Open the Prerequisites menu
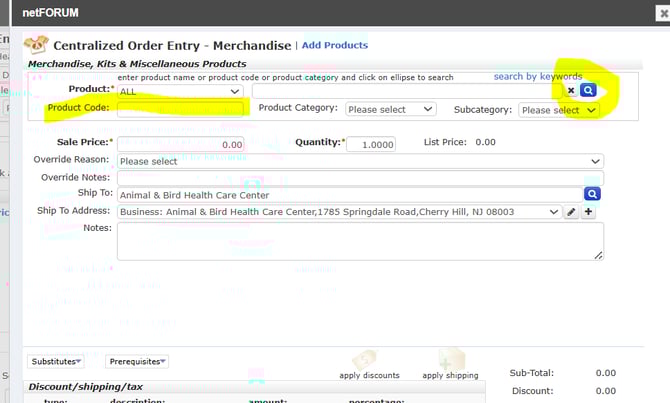The image size is (670, 403). coord(137,361)
